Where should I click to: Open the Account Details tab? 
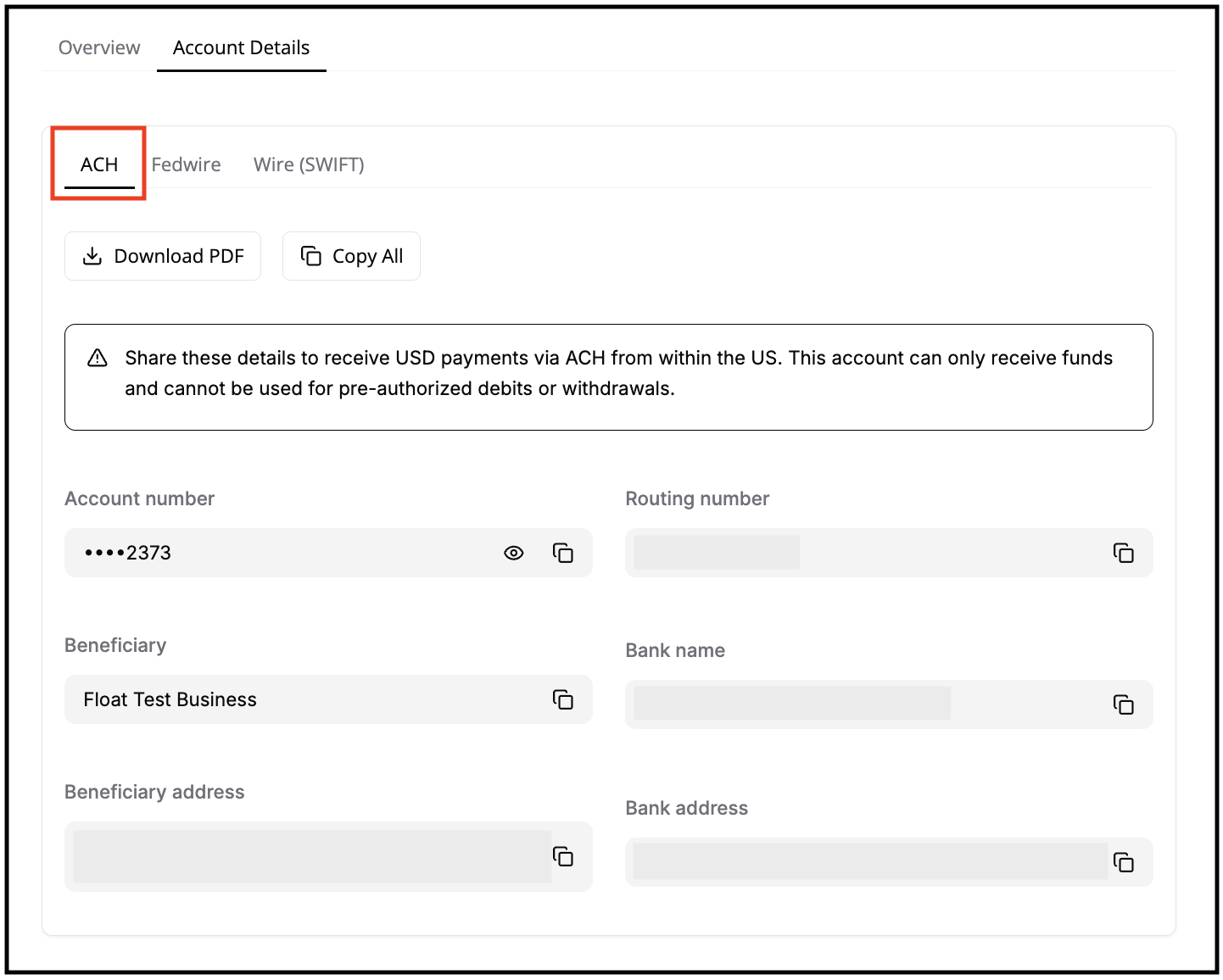241,47
